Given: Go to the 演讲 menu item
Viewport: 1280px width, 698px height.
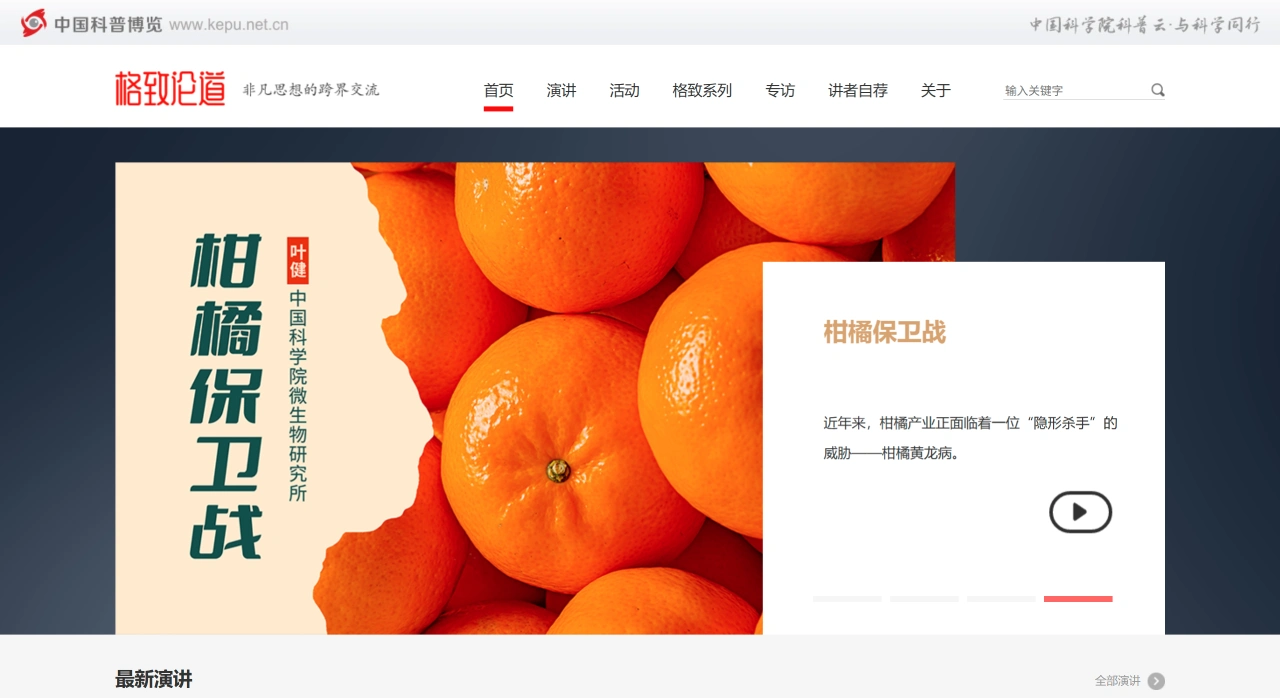Looking at the screenshot, I should click(x=561, y=91).
